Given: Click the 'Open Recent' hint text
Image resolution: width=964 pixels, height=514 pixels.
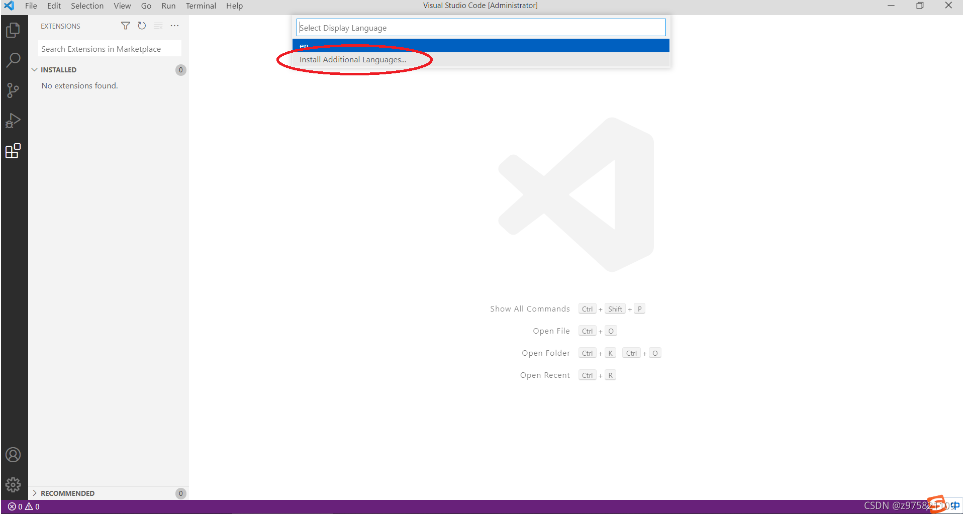Looking at the screenshot, I should click(545, 375).
